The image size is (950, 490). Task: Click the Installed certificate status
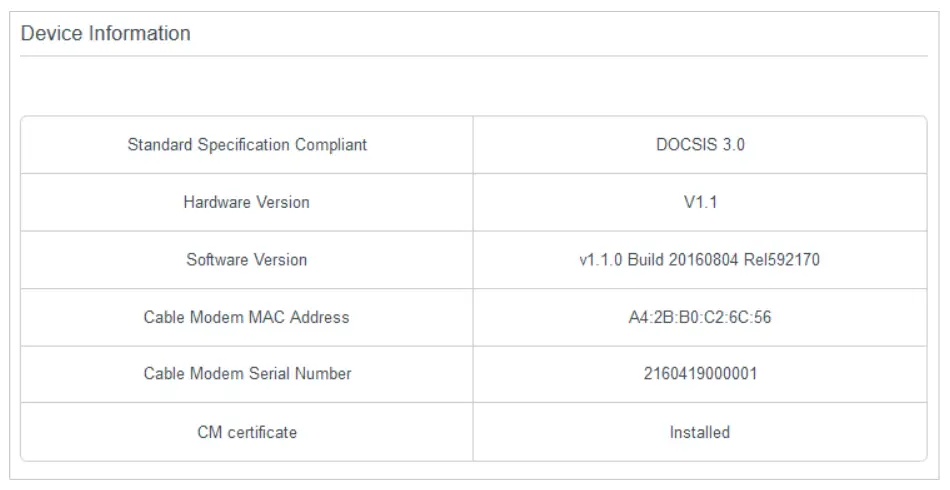pyautogui.click(x=700, y=432)
